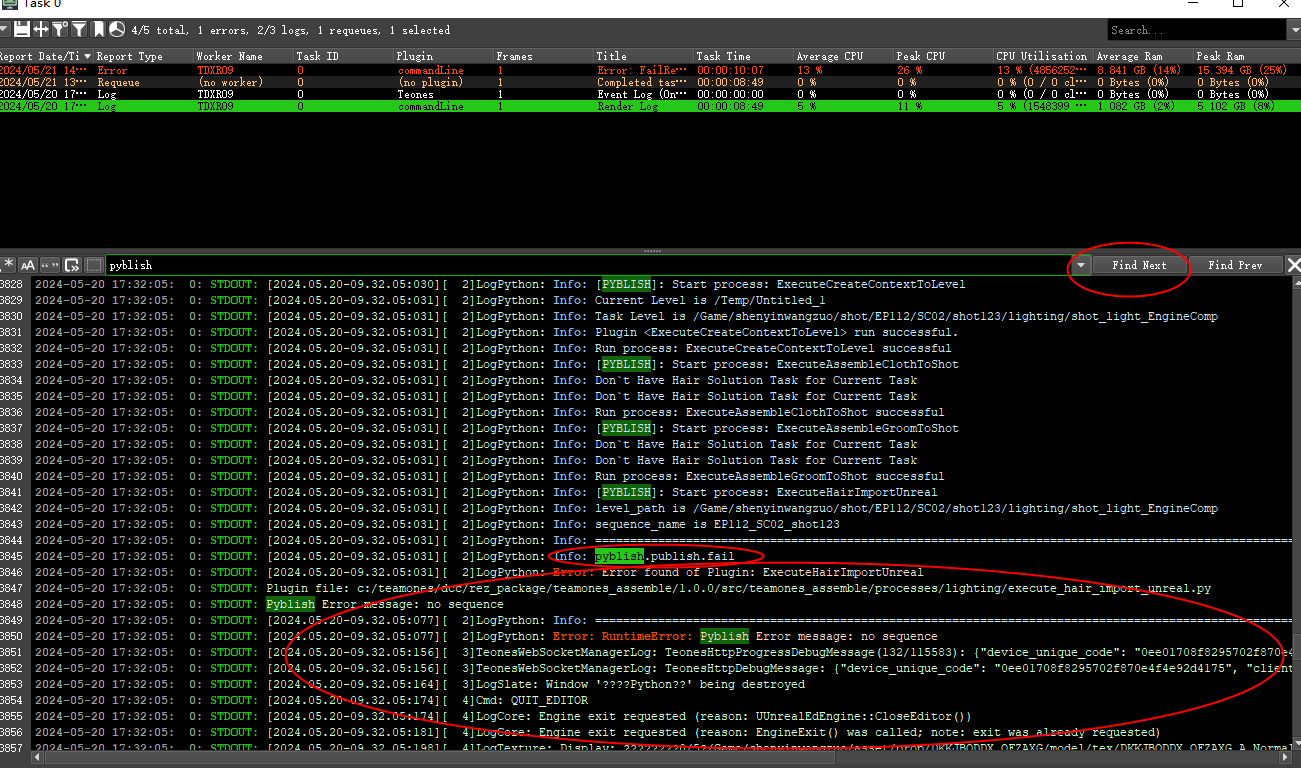Click the save (floppy disk) icon in reports toolbar

click(22, 30)
